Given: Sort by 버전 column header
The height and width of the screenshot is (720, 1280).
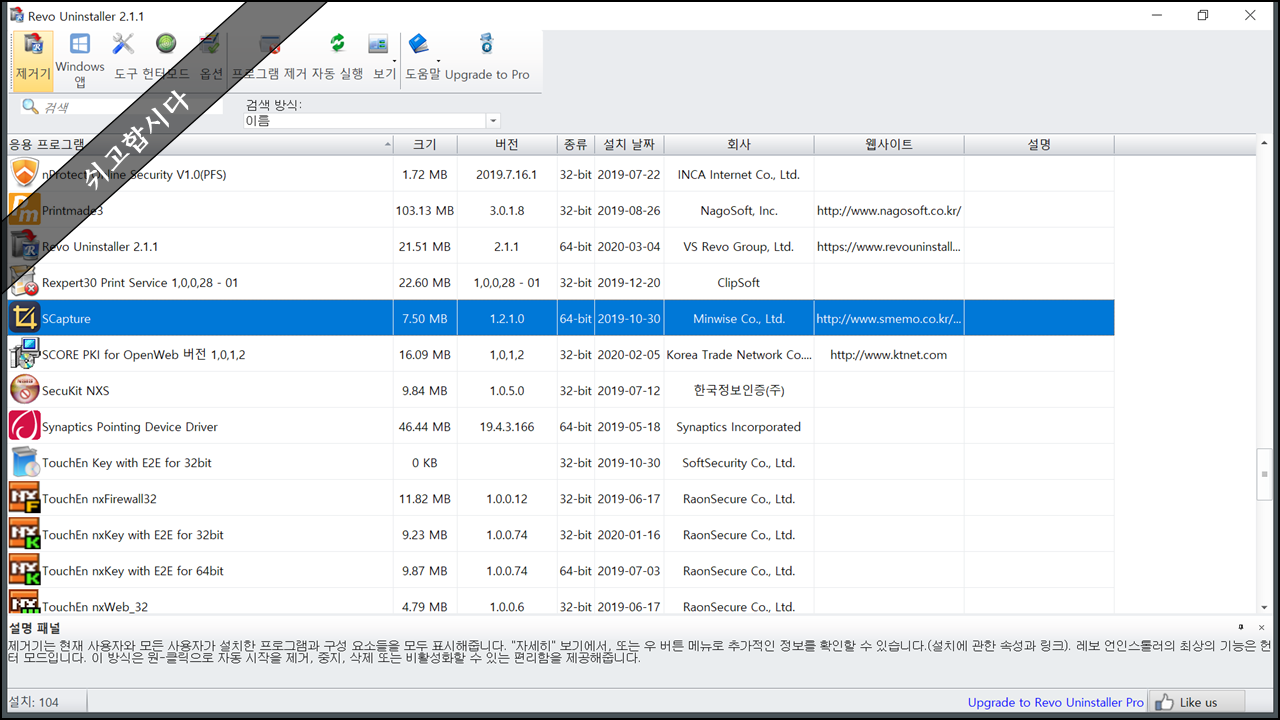Looking at the screenshot, I should (x=507, y=145).
